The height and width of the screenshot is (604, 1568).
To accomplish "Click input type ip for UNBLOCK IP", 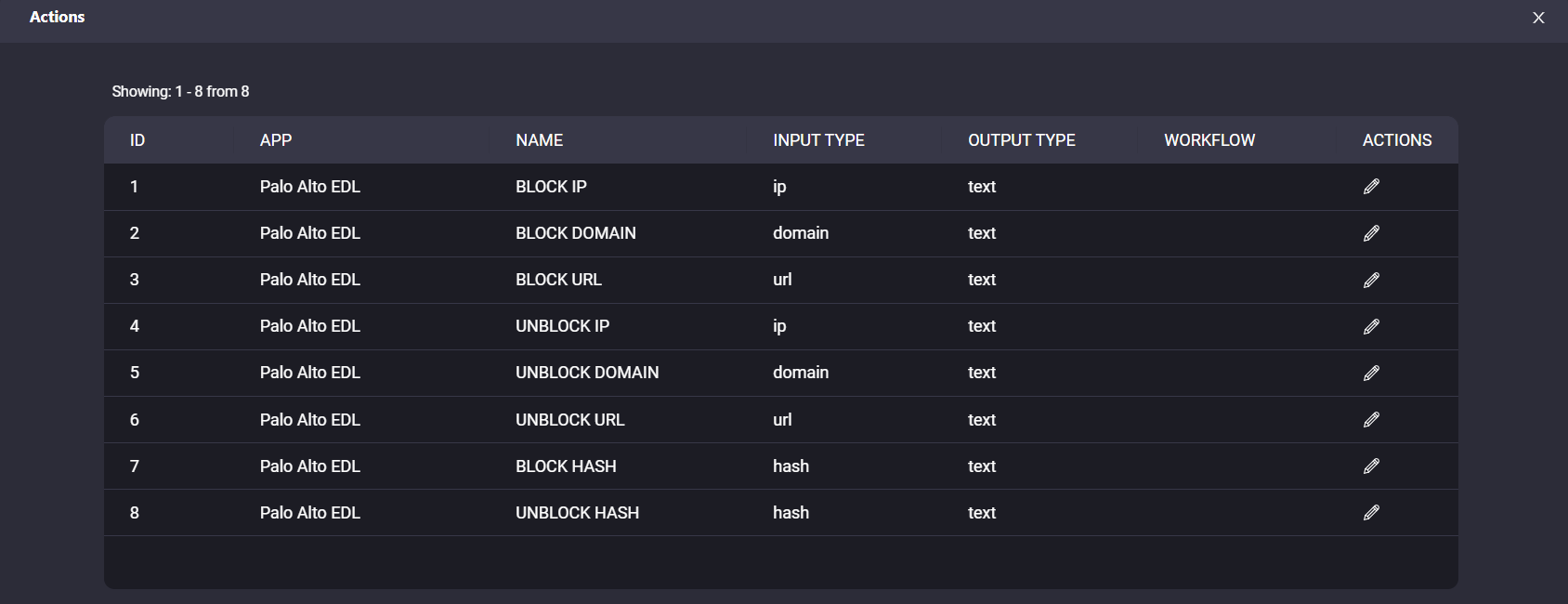I will point(779,326).
